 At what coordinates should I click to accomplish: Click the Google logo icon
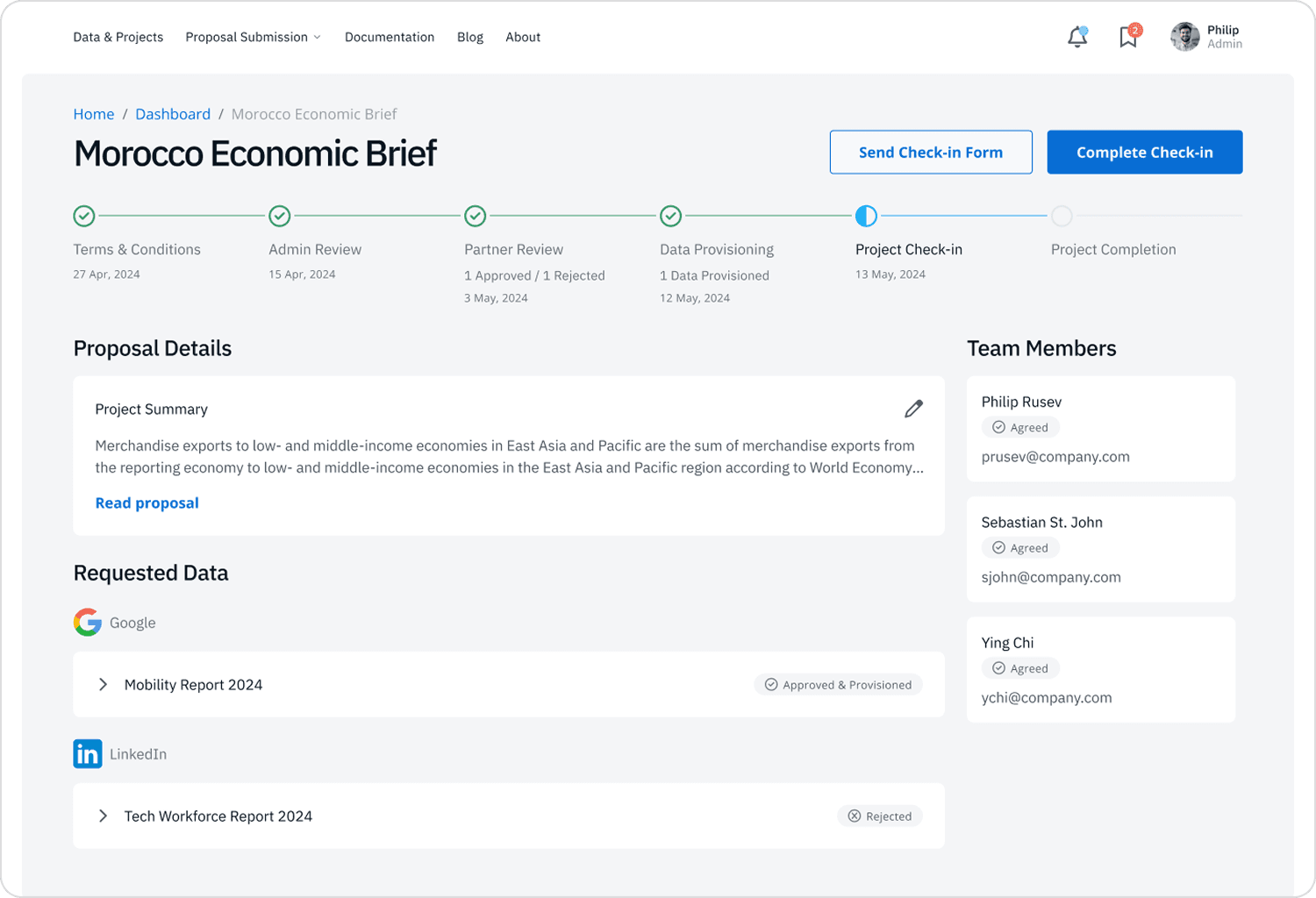[88, 623]
